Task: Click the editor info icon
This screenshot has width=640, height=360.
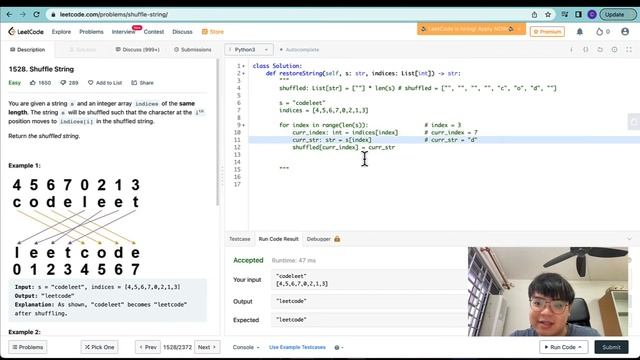Action: pos(571,49)
